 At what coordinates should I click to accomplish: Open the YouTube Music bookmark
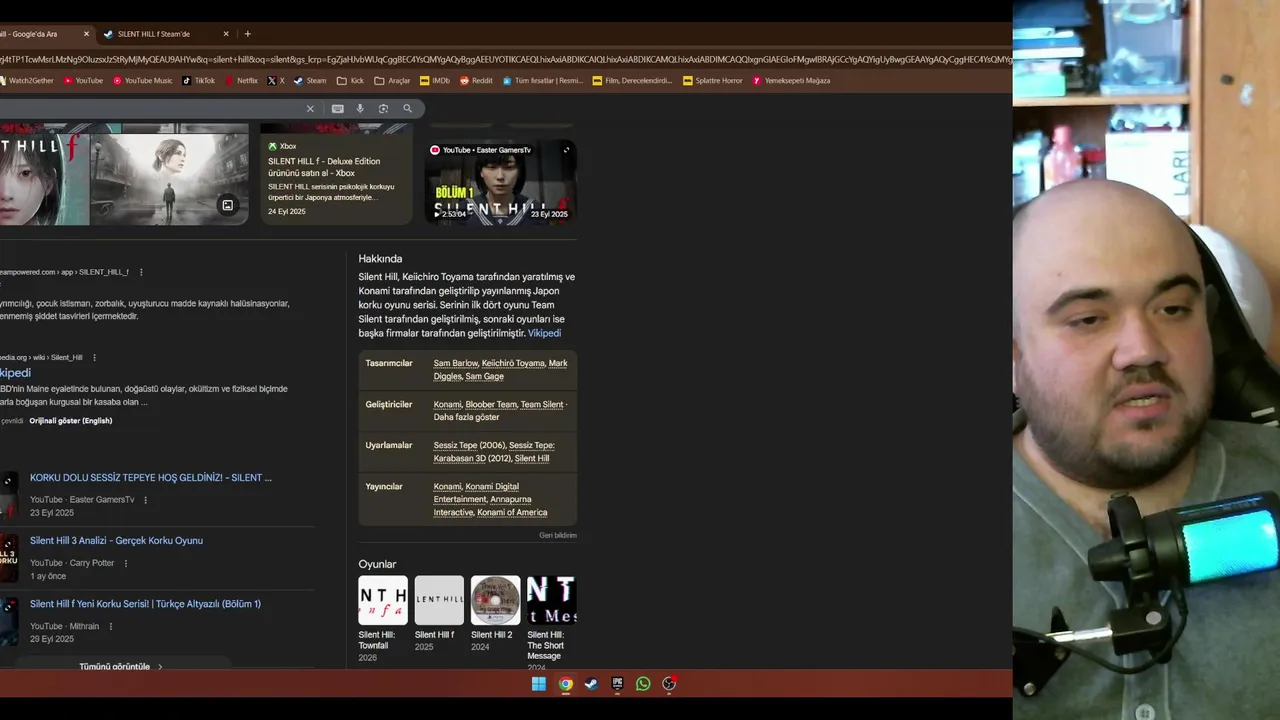pos(142,80)
